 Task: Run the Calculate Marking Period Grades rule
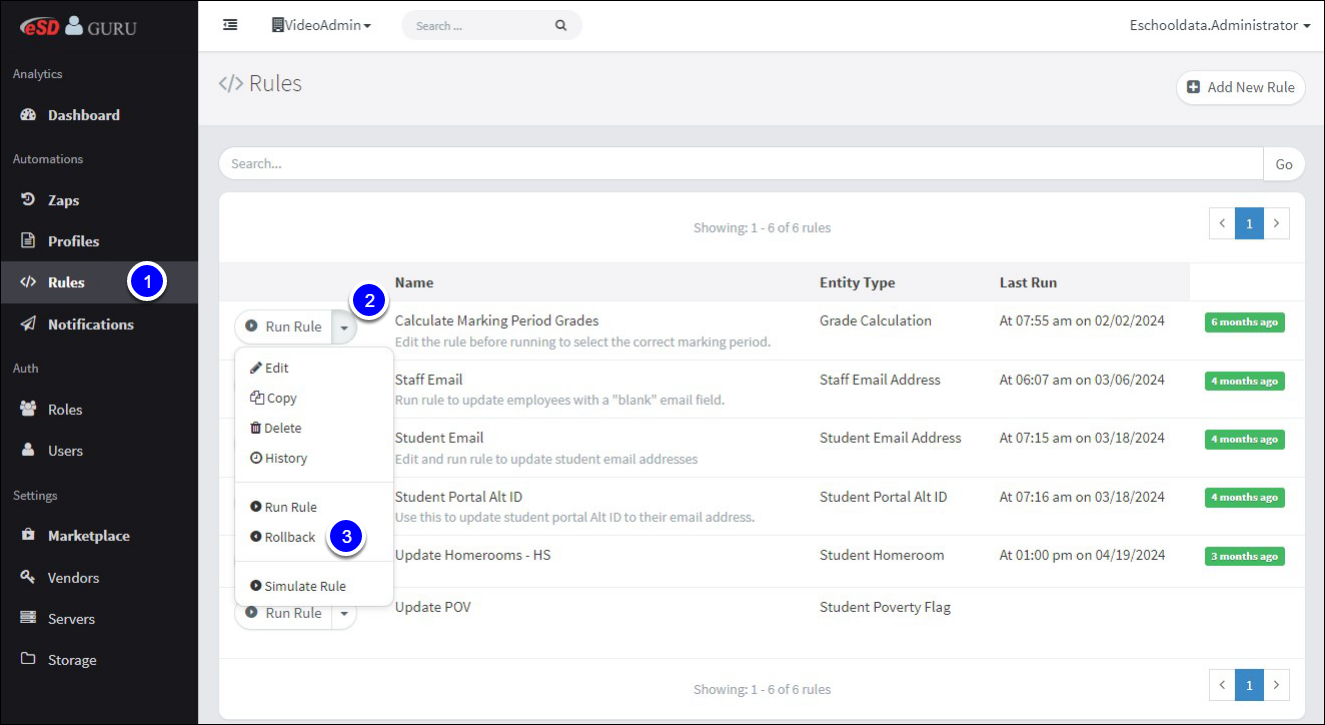coord(283,327)
